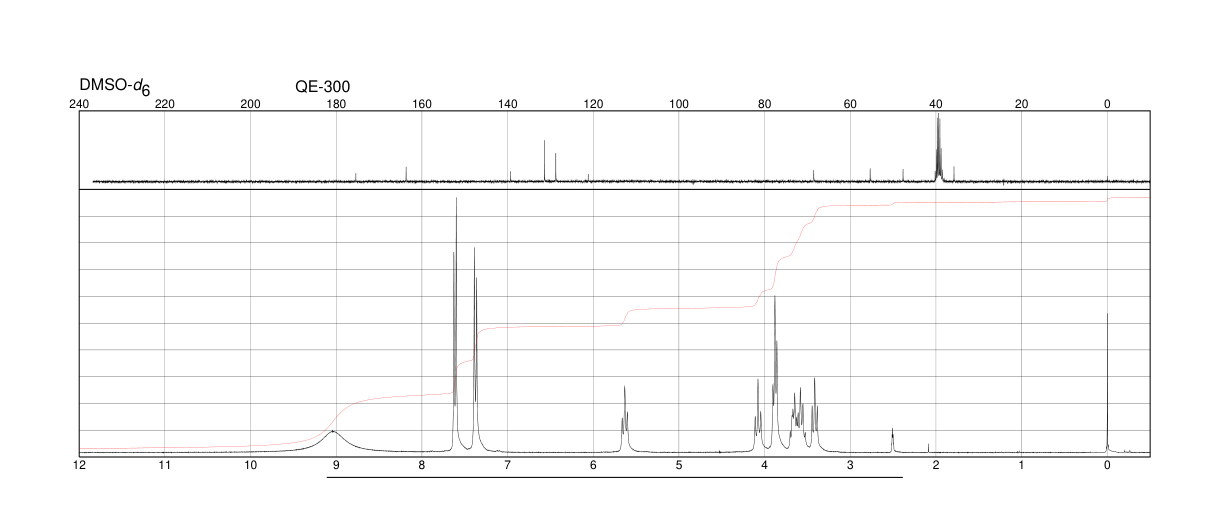Click the DMSO solvent multiplet near 40 ppm carbon
Viewport: 1224px width, 528px height.
click(938, 147)
